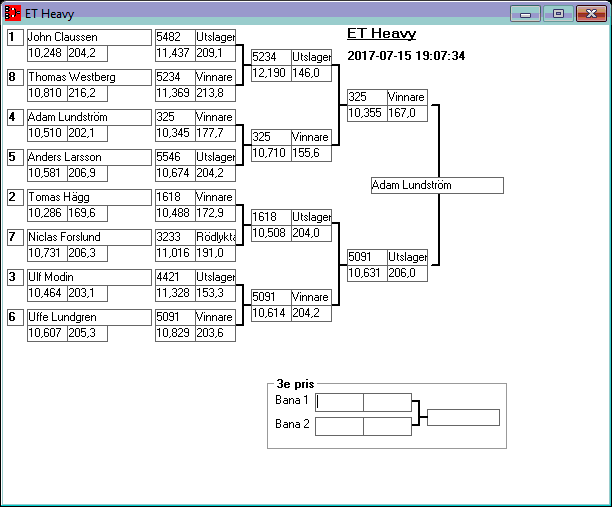The width and height of the screenshot is (612, 507).
Task: Click the 2017-07-15 19:07:34 timestamp
Action: 405,56
